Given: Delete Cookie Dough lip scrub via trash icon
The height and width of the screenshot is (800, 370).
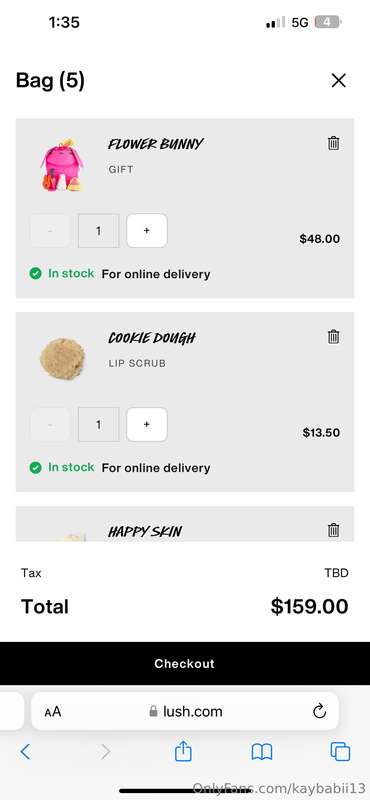Looking at the screenshot, I should tap(333, 337).
